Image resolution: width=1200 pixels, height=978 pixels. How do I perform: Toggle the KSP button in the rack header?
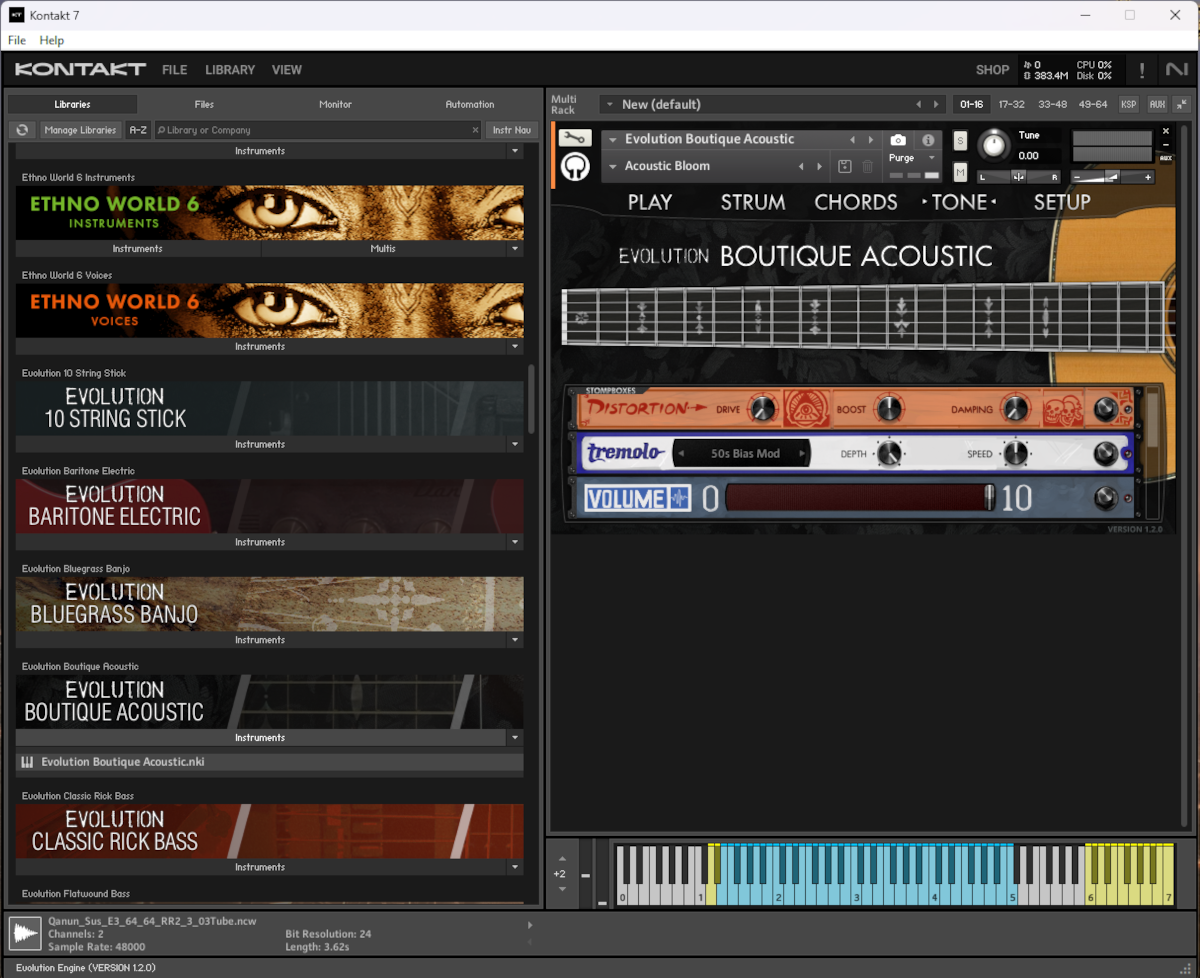[x=1128, y=104]
